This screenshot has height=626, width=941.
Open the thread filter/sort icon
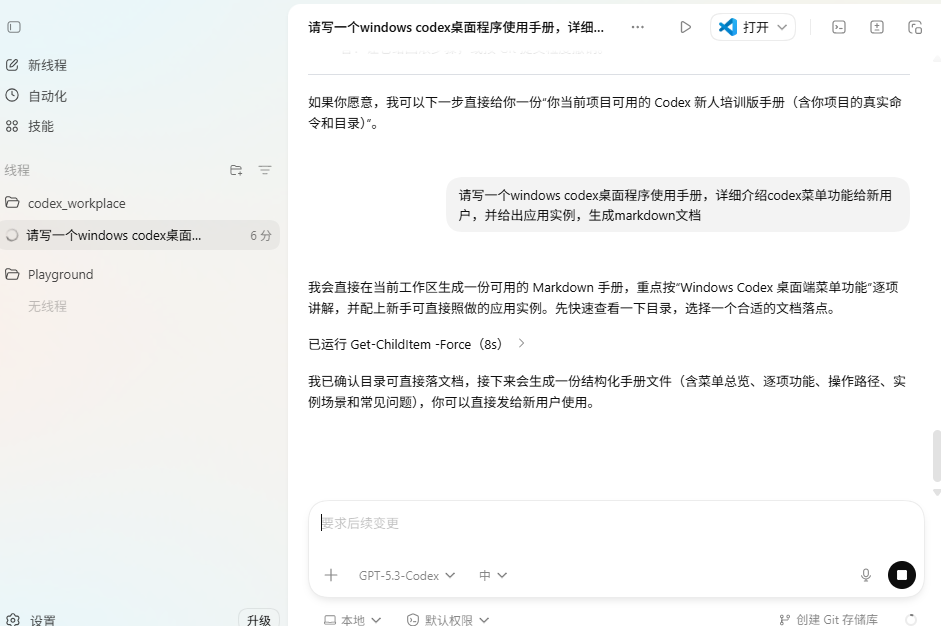(265, 170)
